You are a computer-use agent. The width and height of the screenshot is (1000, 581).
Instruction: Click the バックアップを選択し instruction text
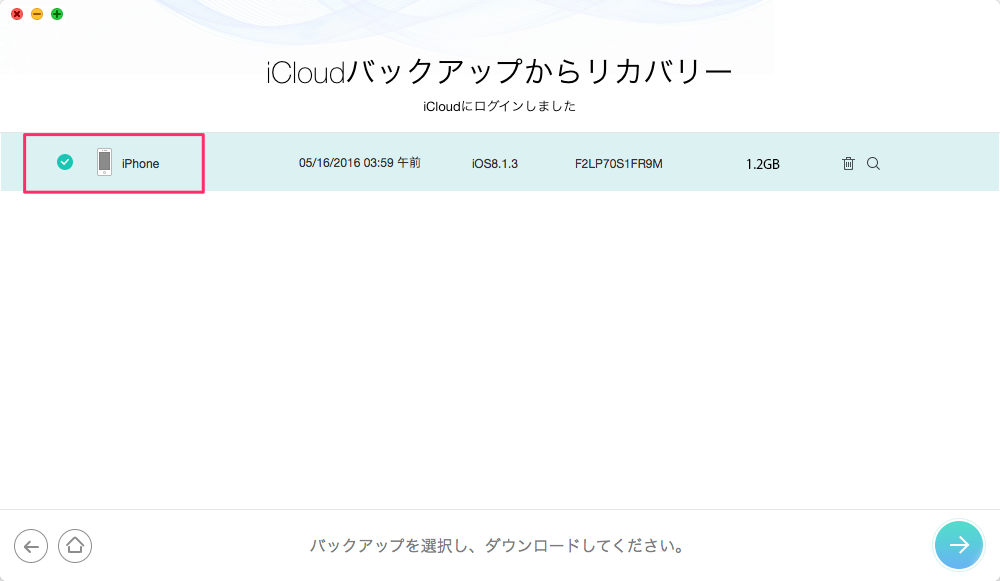tap(497, 546)
